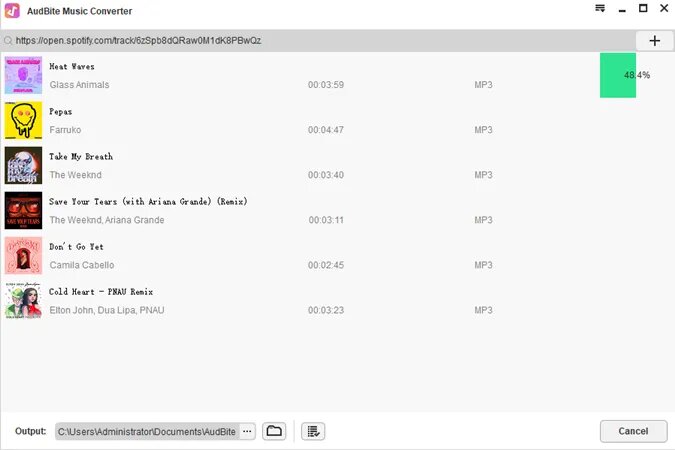The height and width of the screenshot is (450, 675).
Task: Click the Don't Go Yet track title
Action: pos(76,247)
